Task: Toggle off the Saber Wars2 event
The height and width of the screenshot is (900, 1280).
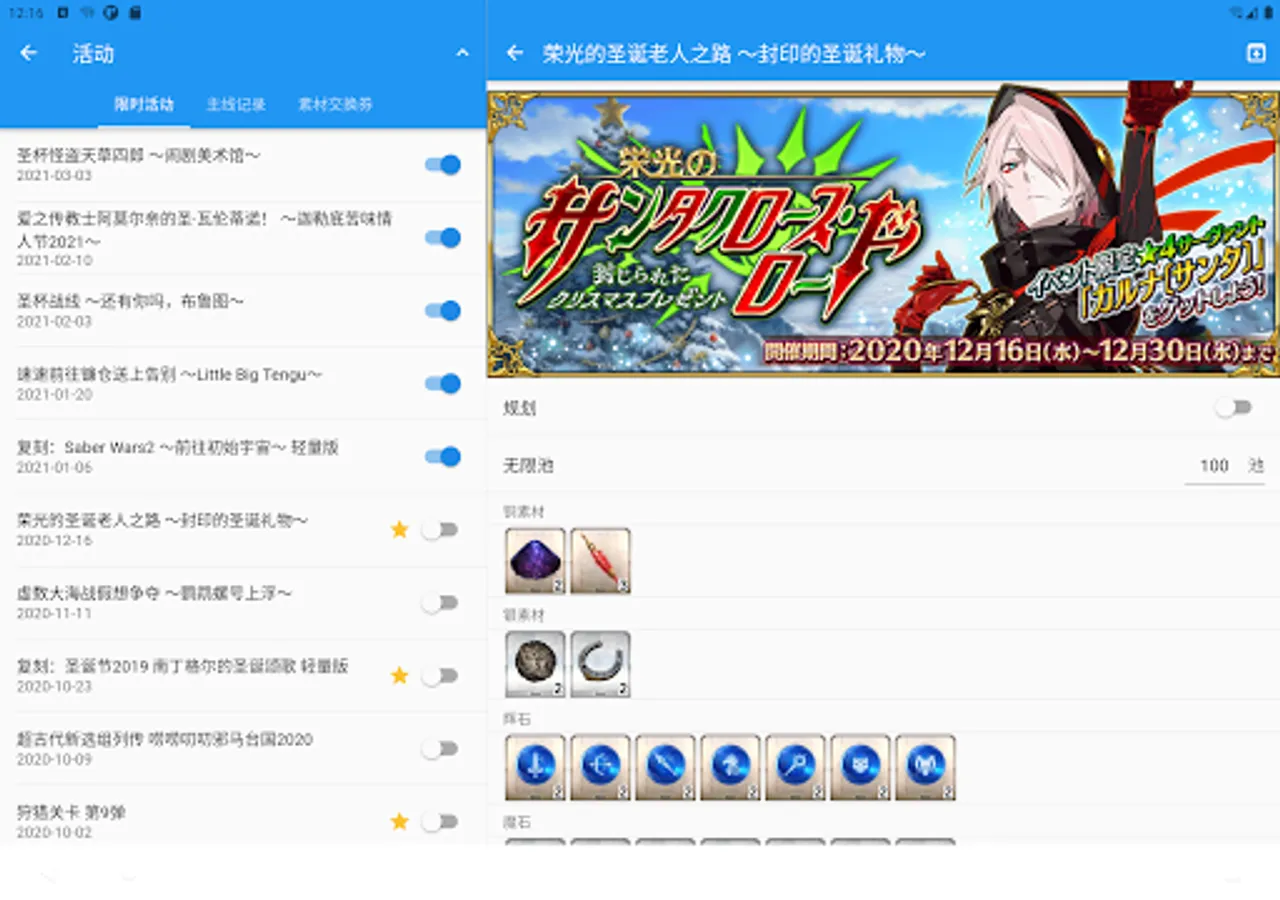Action: [x=443, y=457]
